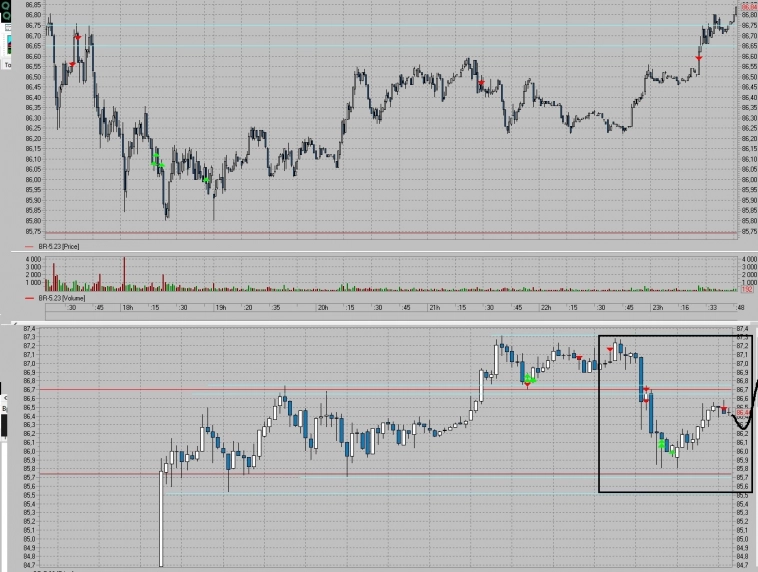Image resolution: width=758 pixels, height=572 pixels.
Task: Select the green buy arrows near 18:15 on the upper chart
Action: click(x=157, y=161)
